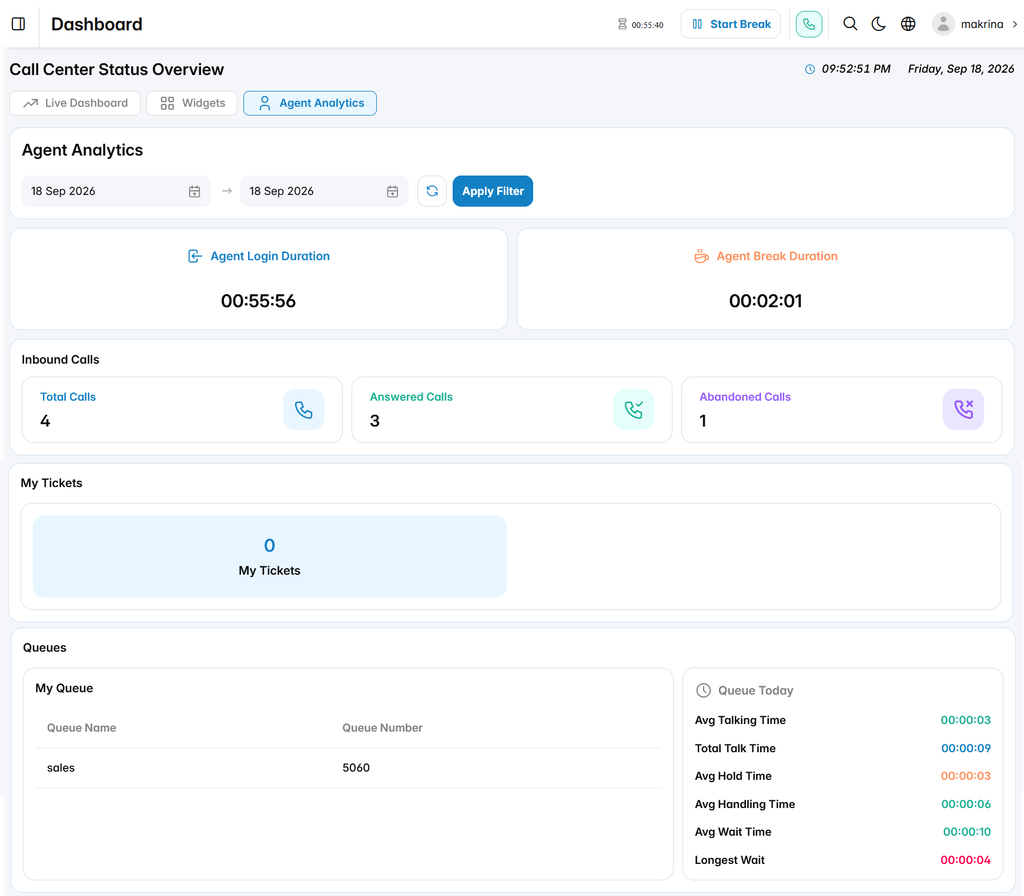Image resolution: width=1024 pixels, height=896 pixels.
Task: Open the My Tickets count card
Action: point(270,556)
